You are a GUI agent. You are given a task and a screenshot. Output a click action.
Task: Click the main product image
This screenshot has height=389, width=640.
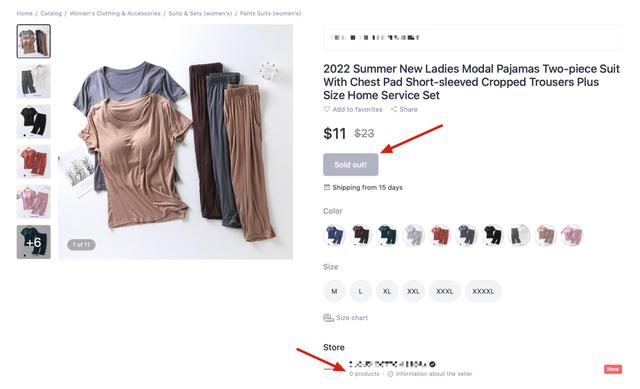(x=176, y=142)
